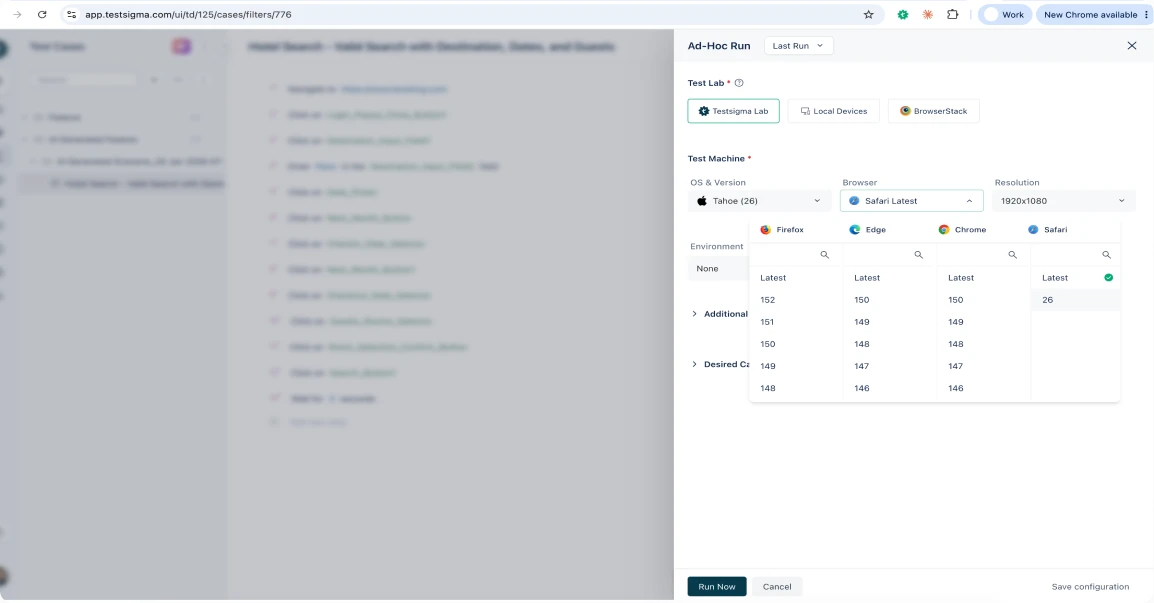Click the search icon under Safari column
The height and width of the screenshot is (603, 1154).
[x=1106, y=255]
